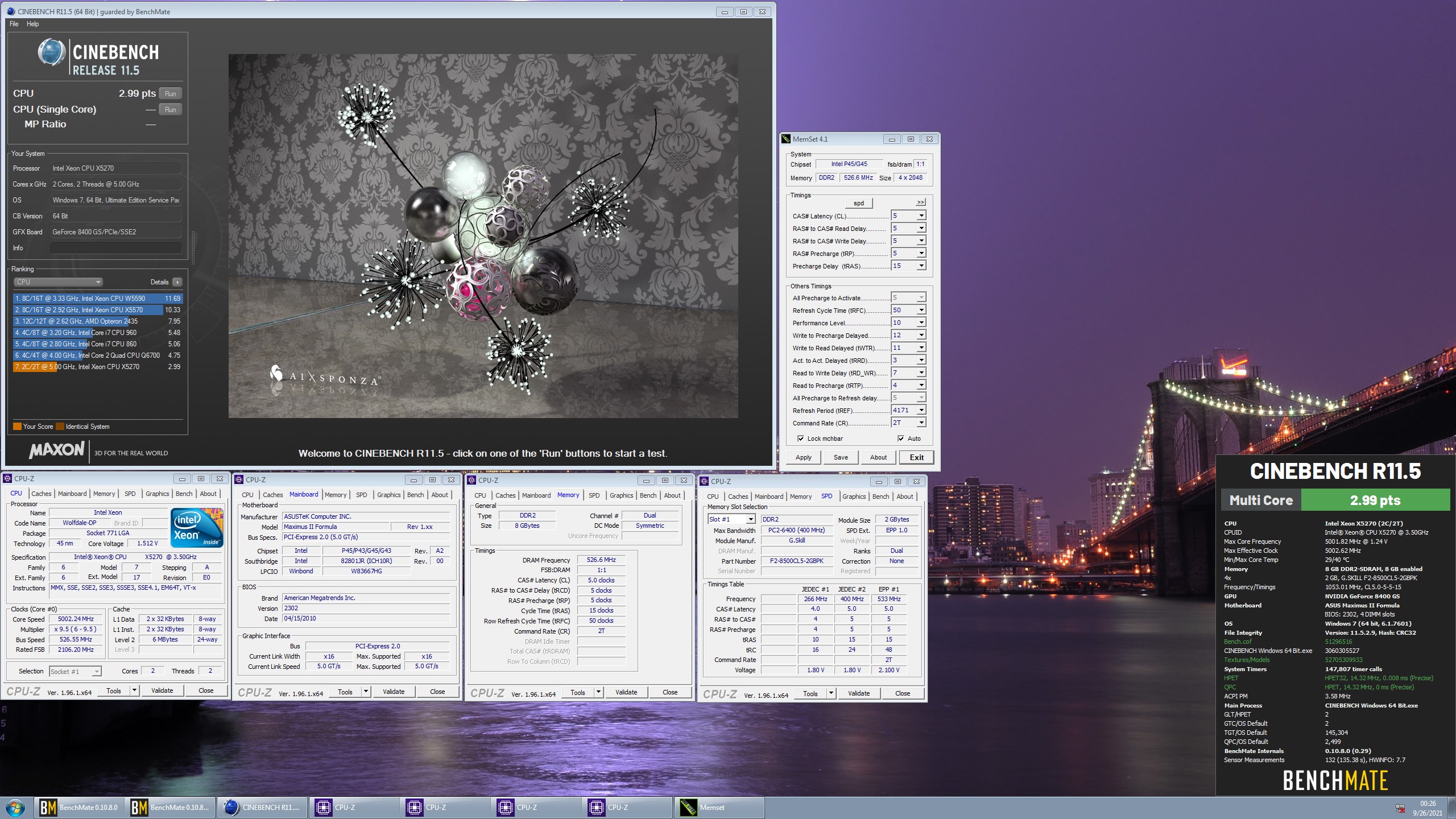Select Memory tab in CPU-Z Mainboard window

click(336, 495)
